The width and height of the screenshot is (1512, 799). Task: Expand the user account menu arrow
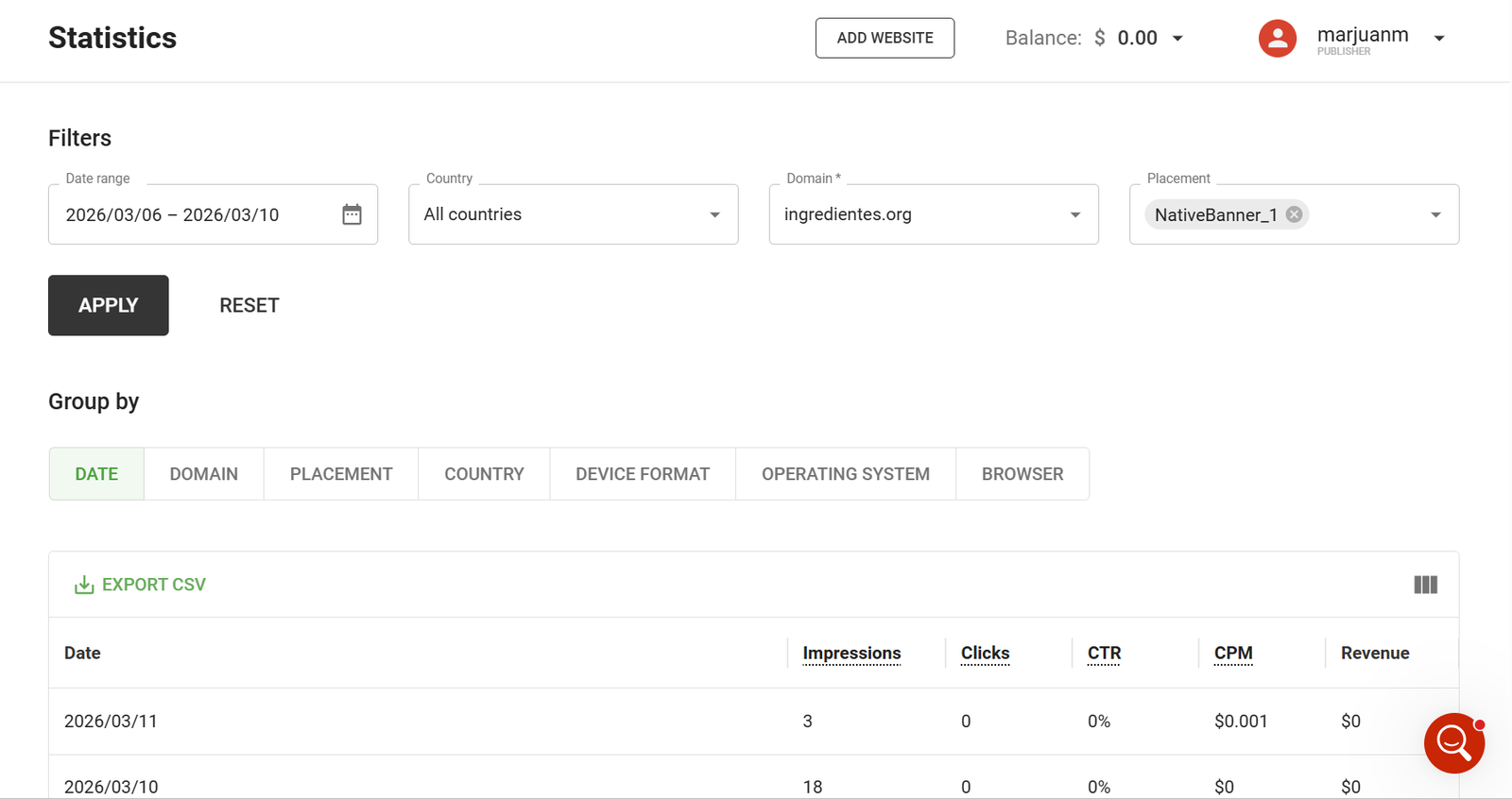coord(1439,39)
